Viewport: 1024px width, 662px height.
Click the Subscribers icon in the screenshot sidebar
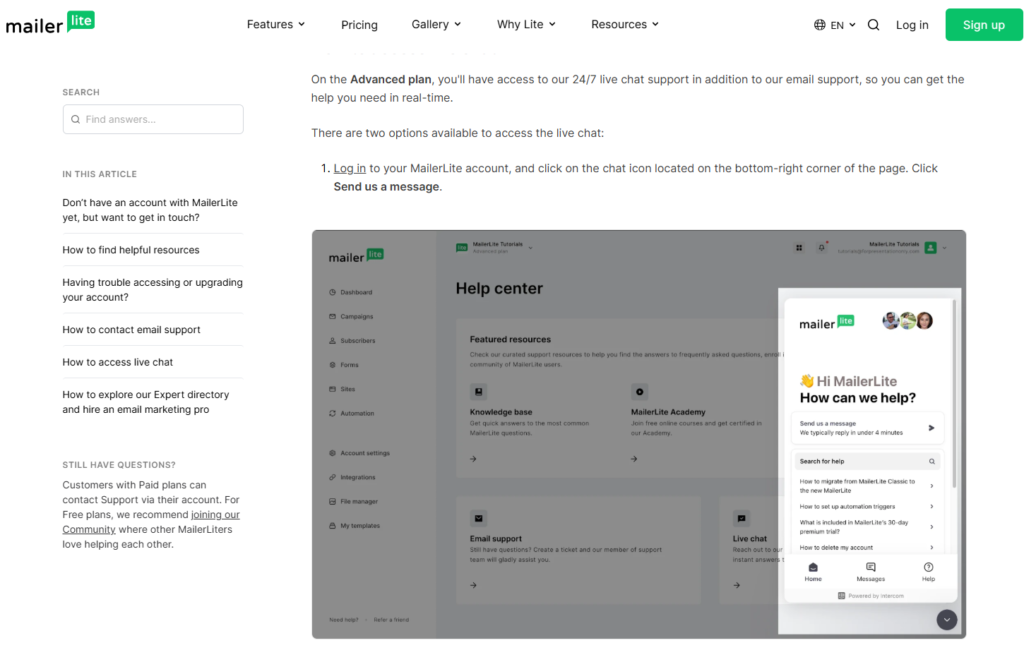click(332, 341)
